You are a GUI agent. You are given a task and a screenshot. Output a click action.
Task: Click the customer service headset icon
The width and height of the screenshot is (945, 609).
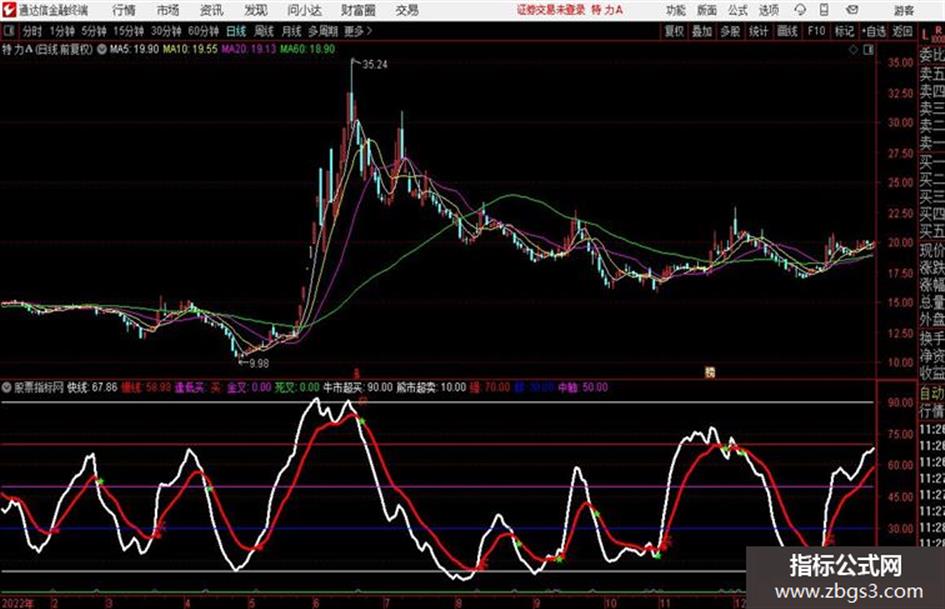coord(800,10)
